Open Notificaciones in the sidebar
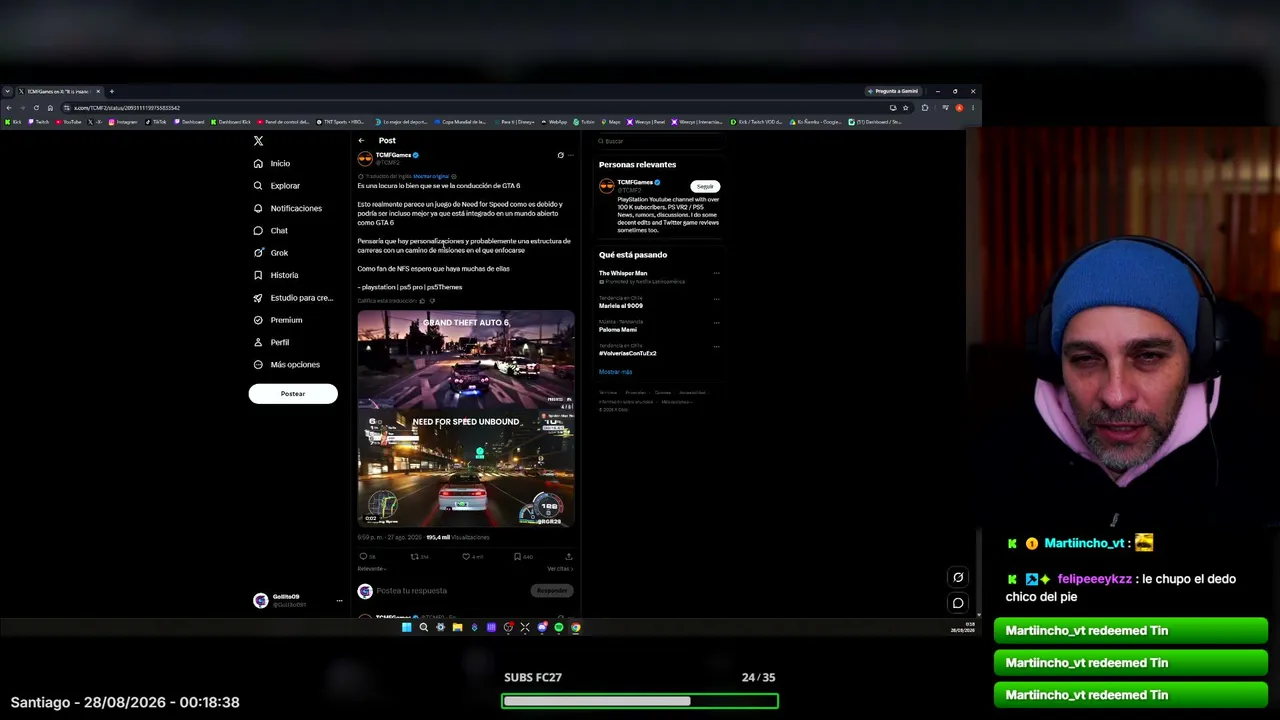Screen dimensions: 1280x720 pos(288,208)
